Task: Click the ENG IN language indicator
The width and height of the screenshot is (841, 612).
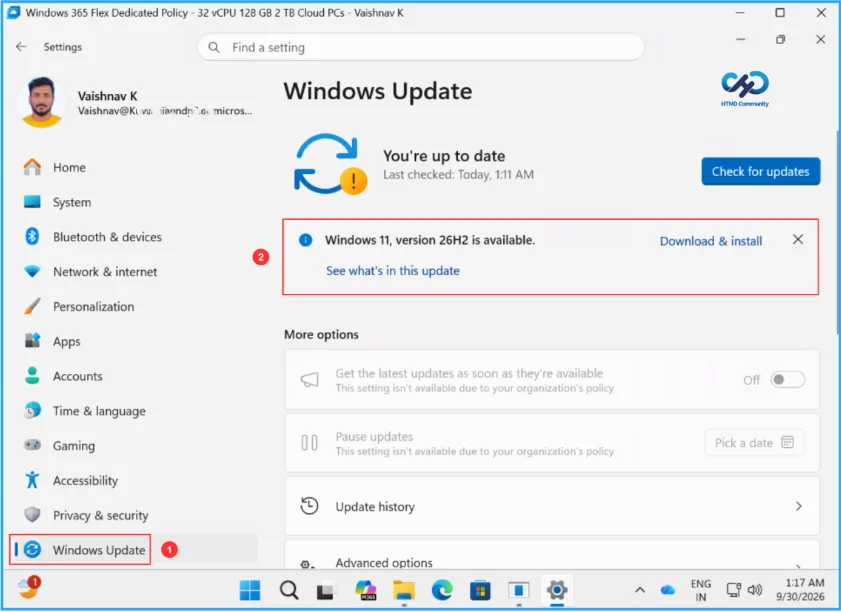Action: coord(700,591)
